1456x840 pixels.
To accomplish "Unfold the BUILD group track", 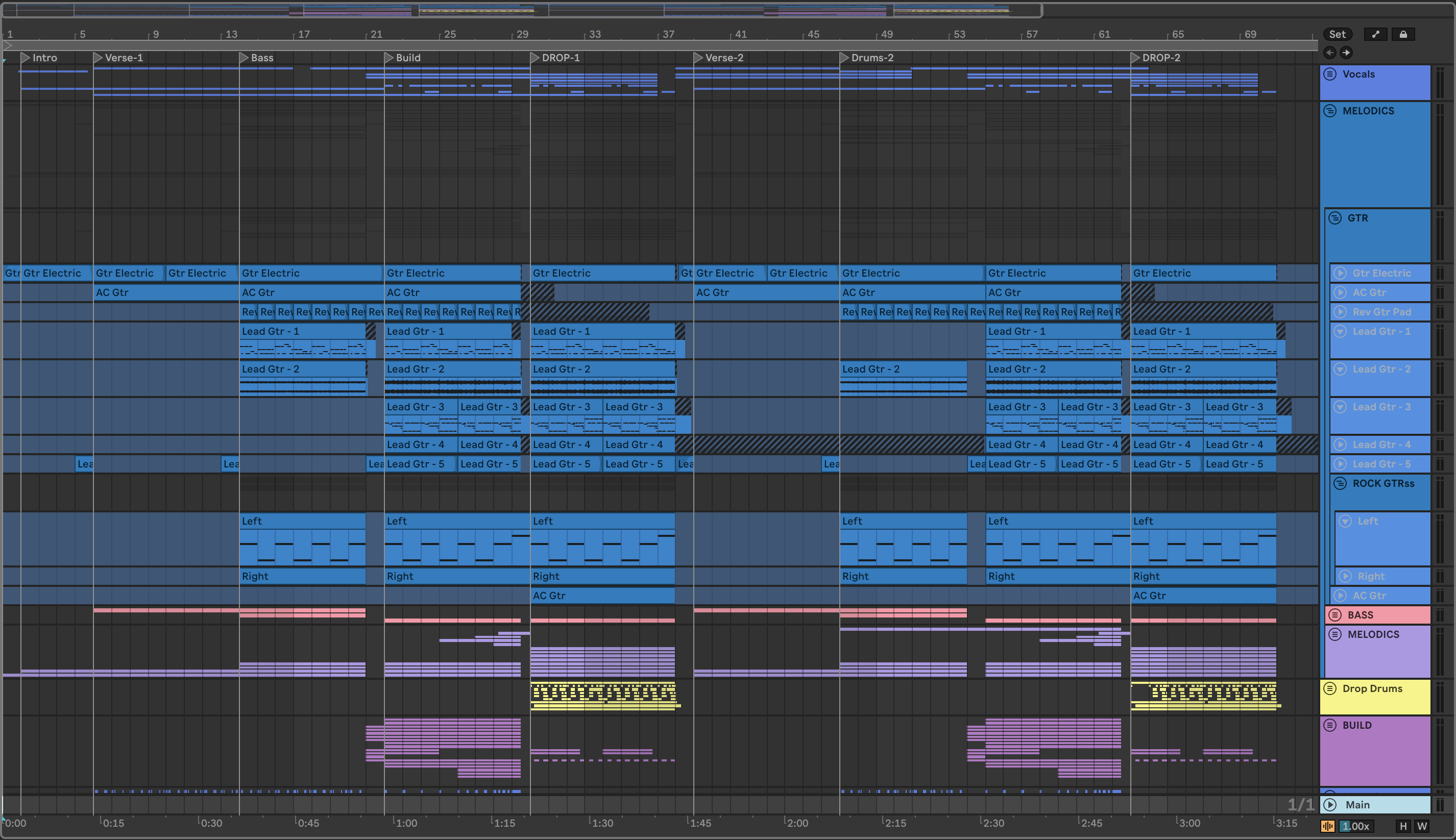I will click(x=1330, y=725).
